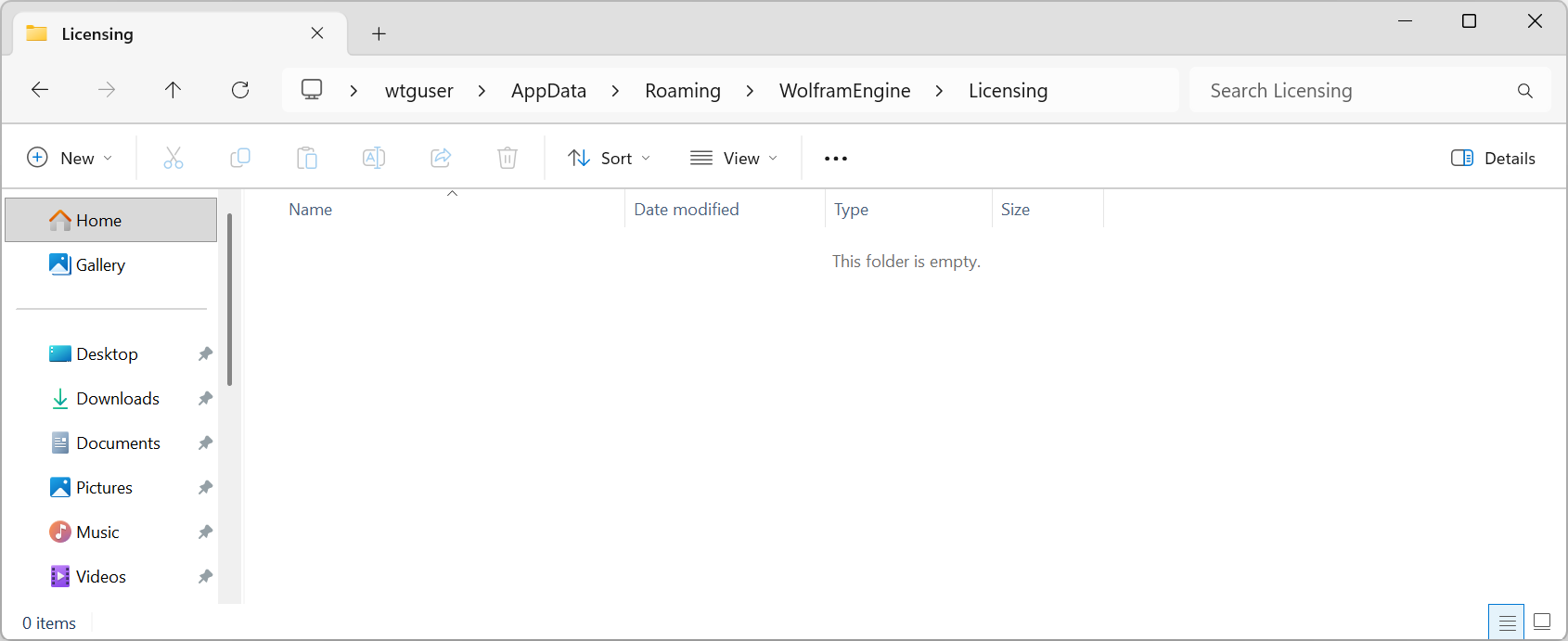The height and width of the screenshot is (641, 1568).
Task: Add a new tab with plus button
Action: (x=379, y=34)
